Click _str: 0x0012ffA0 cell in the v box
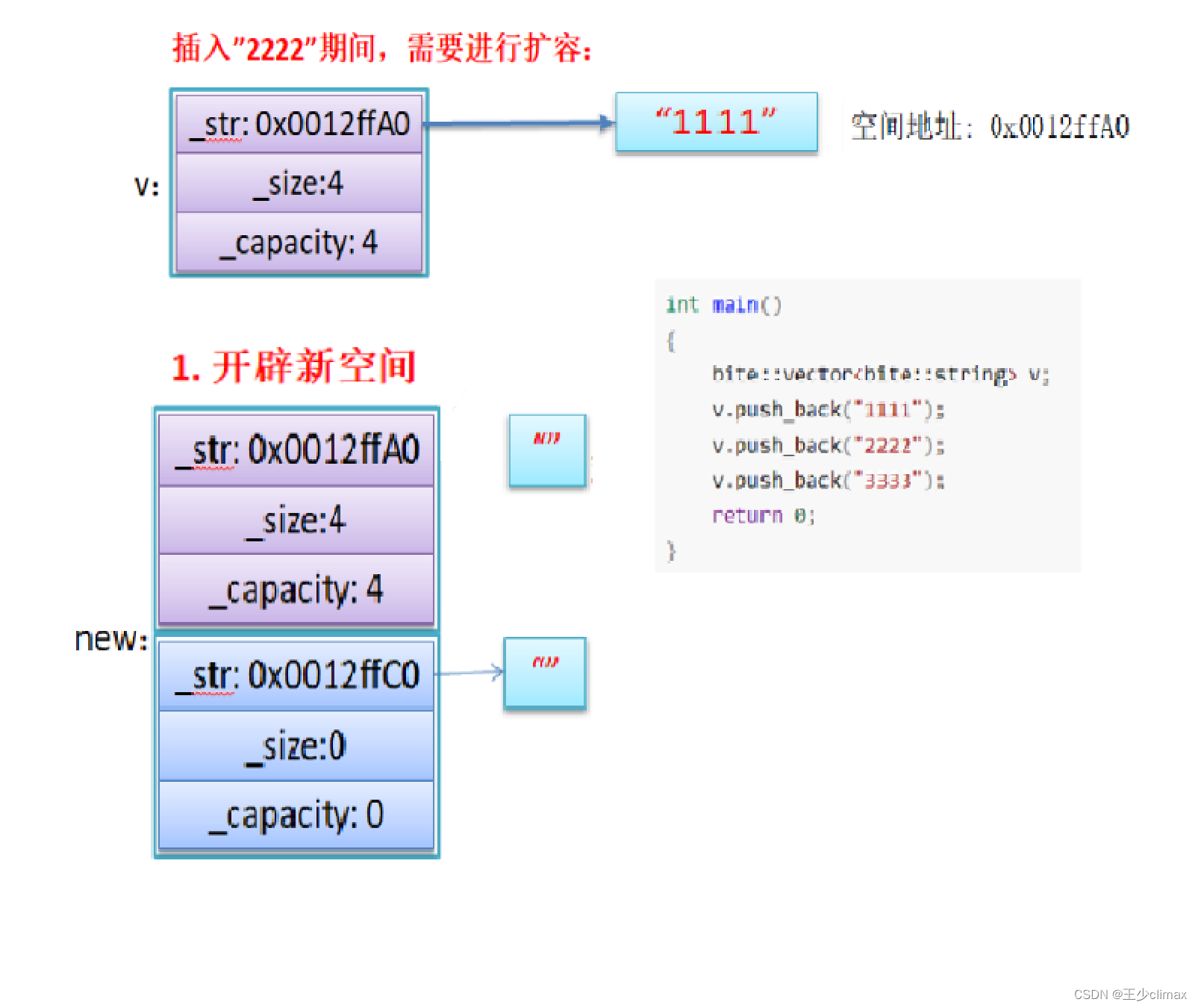 (x=299, y=124)
